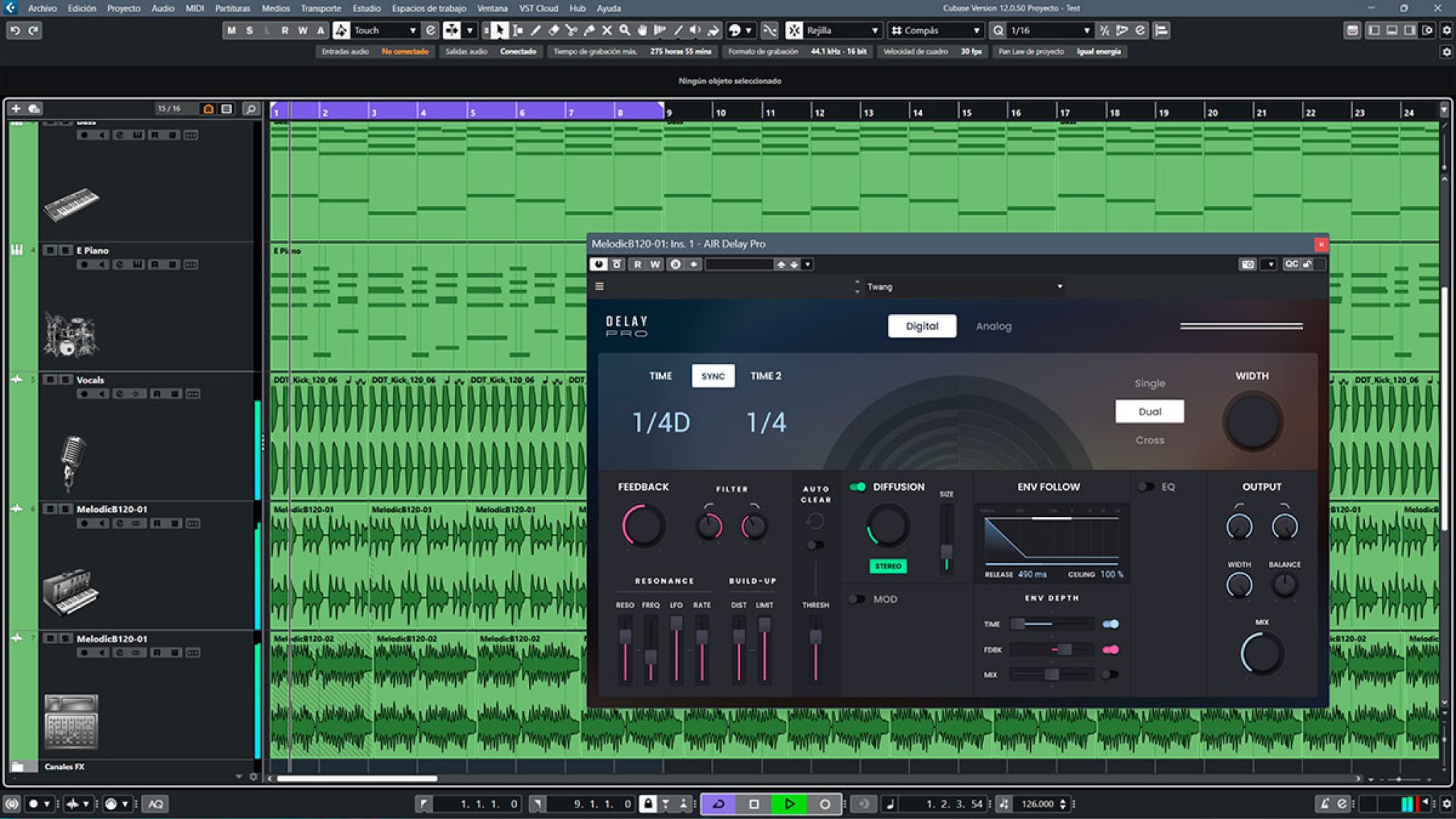Click the Redo arrow icon
The width and height of the screenshot is (1456, 819).
click(x=33, y=31)
